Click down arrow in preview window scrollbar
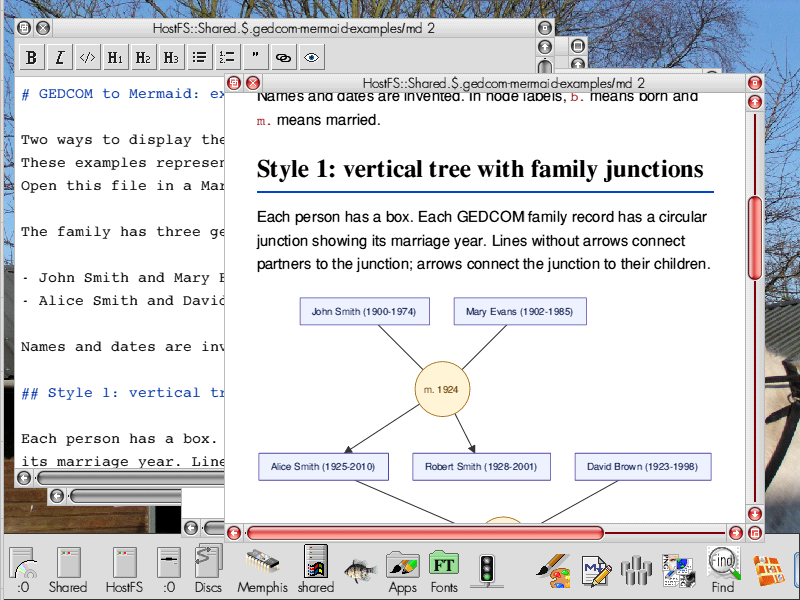 click(755, 514)
